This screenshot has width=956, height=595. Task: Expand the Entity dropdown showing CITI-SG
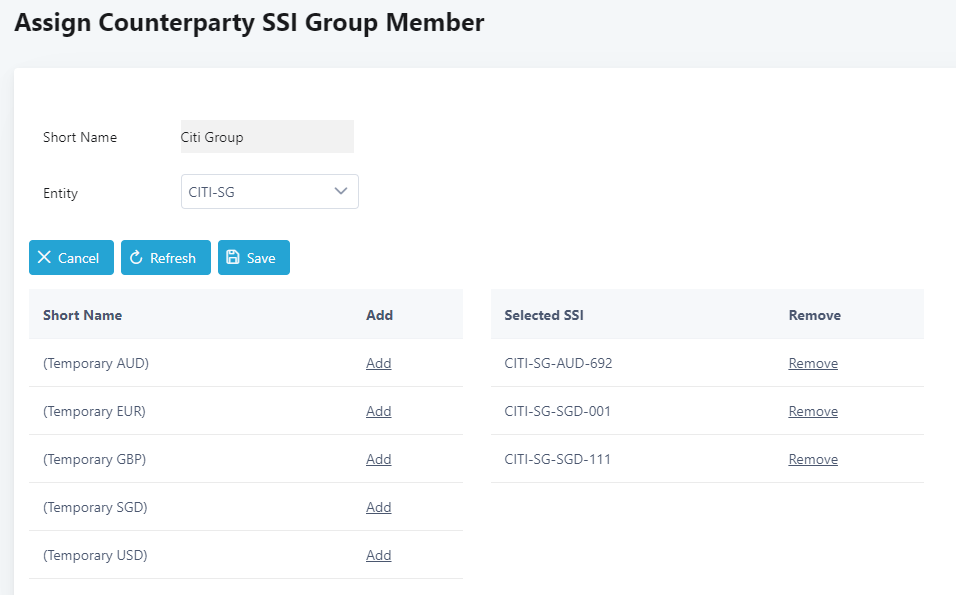(x=269, y=192)
